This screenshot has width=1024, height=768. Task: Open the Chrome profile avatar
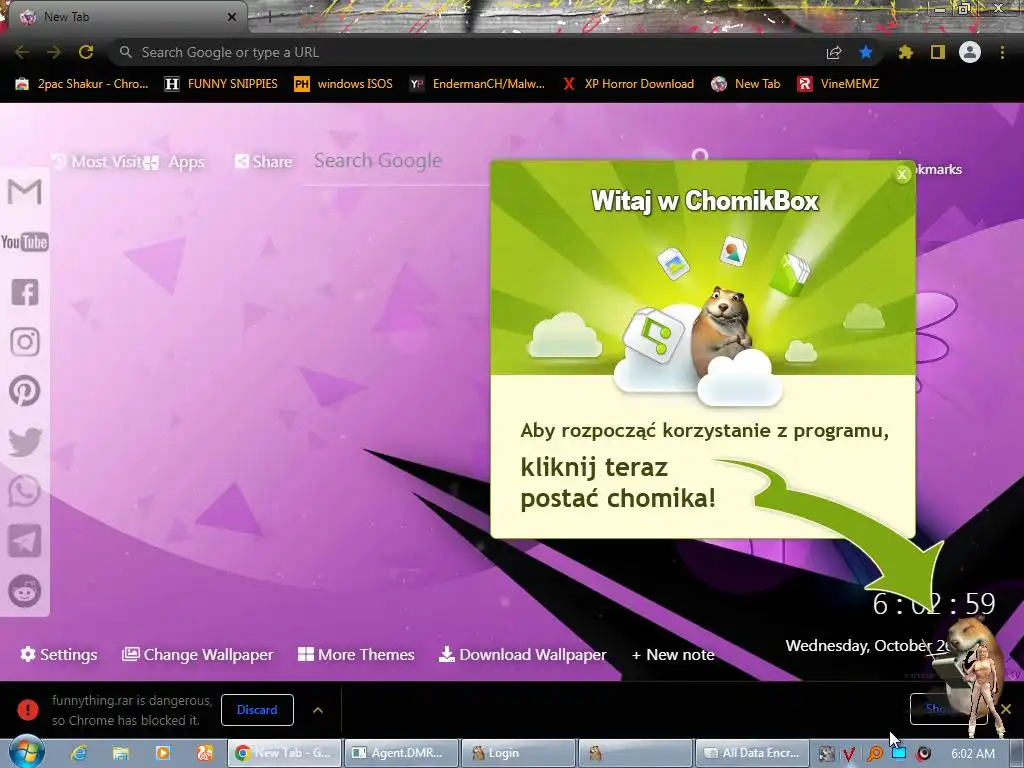970,52
